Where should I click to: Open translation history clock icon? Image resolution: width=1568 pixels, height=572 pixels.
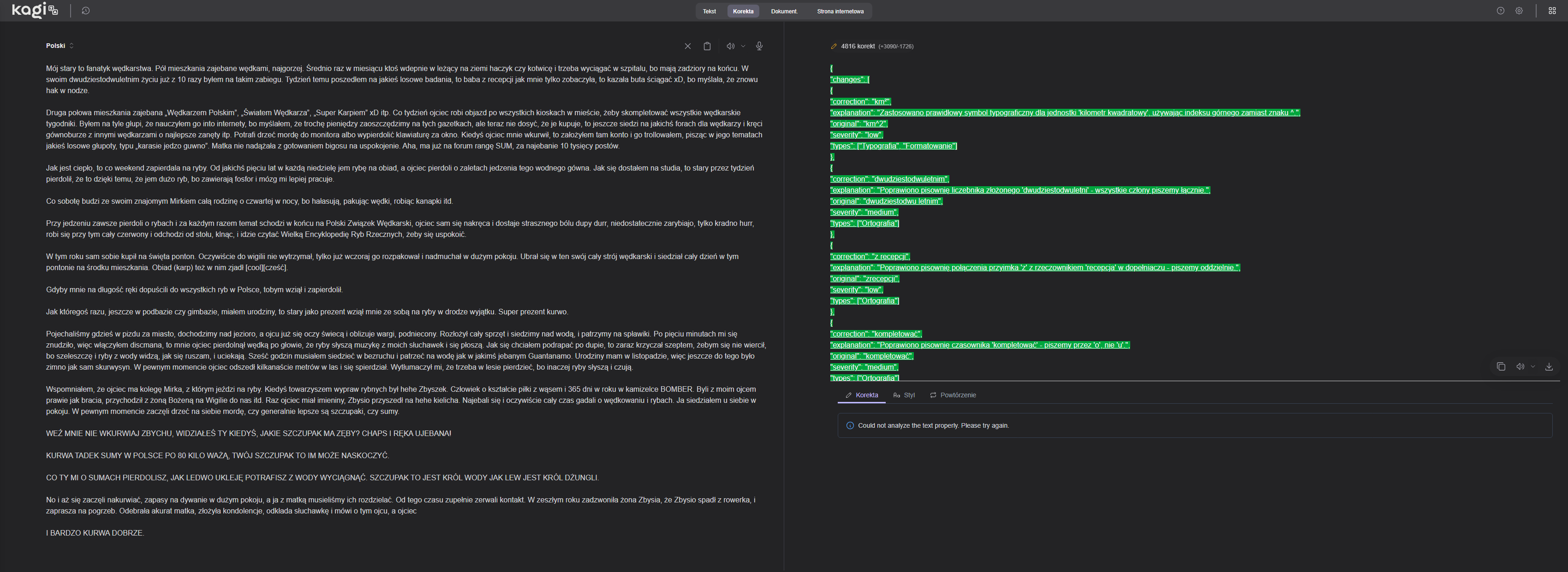pyautogui.click(x=86, y=11)
